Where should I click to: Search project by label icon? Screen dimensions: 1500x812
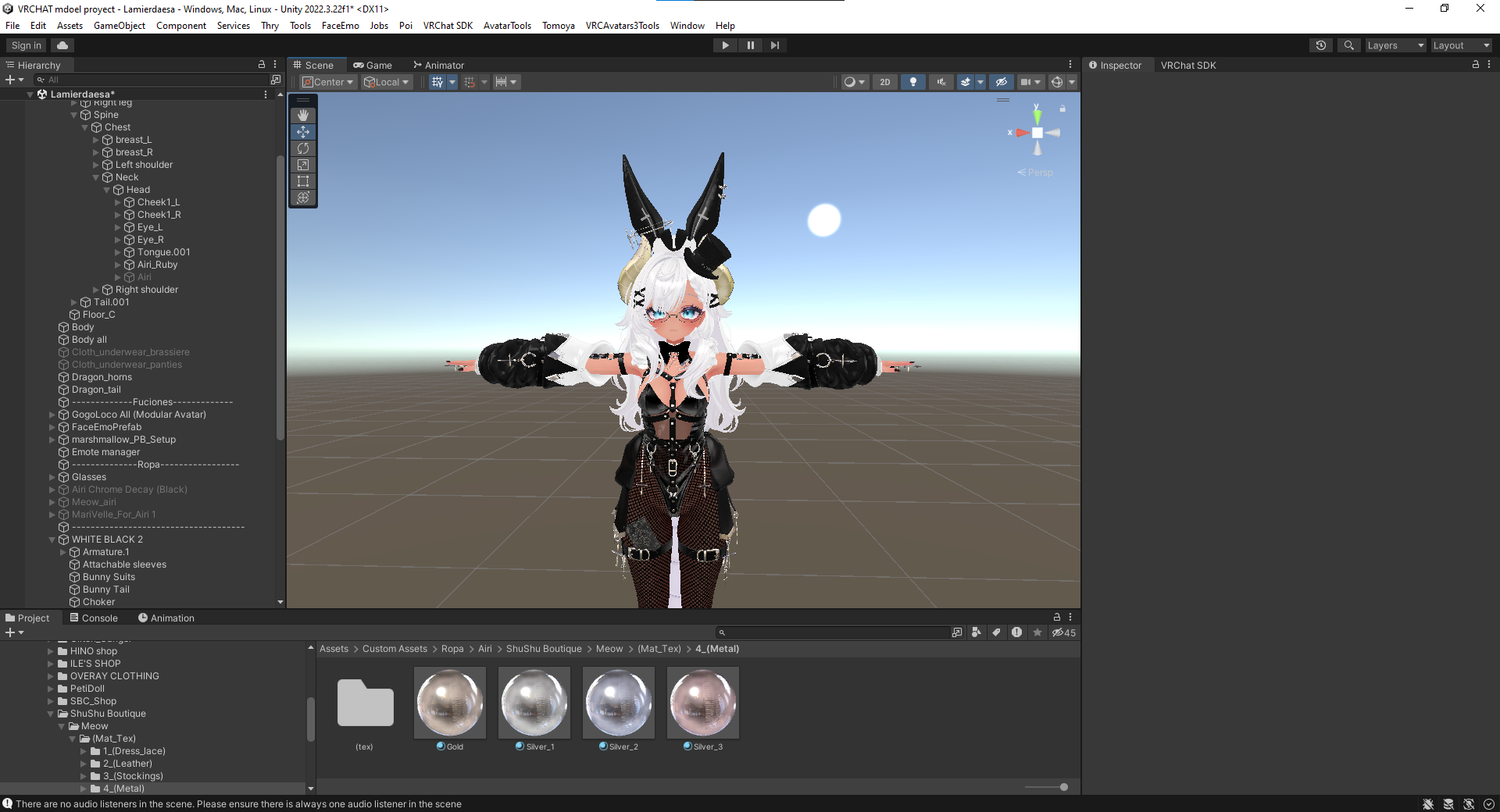tap(997, 632)
